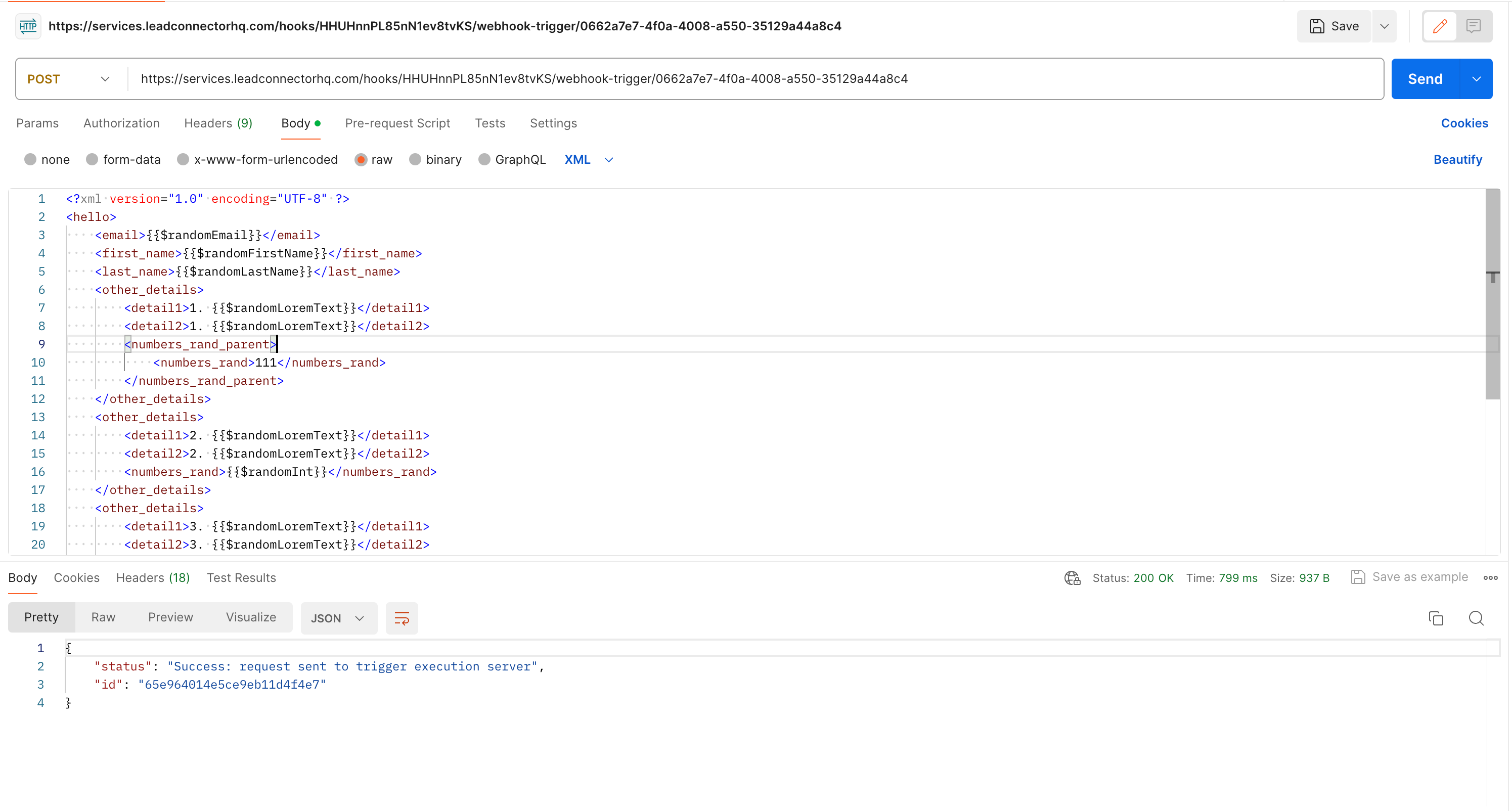Viewport: 1512px width, 811px height.
Task: Open the Test Results response tab
Action: tap(241, 578)
